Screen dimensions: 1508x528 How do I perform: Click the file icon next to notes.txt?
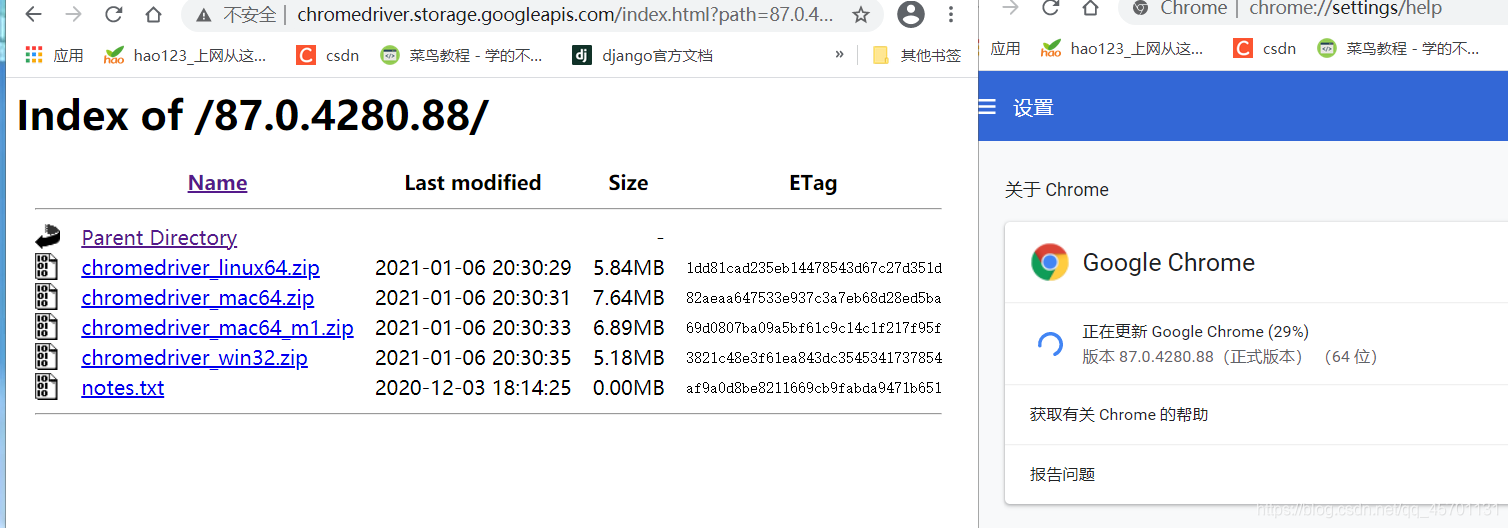point(46,387)
